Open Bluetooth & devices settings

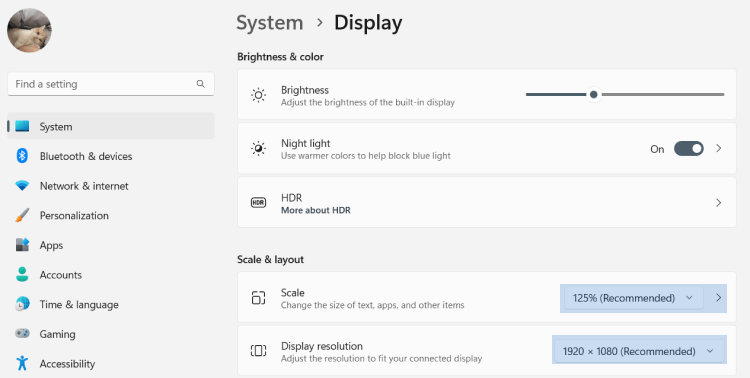point(111,156)
